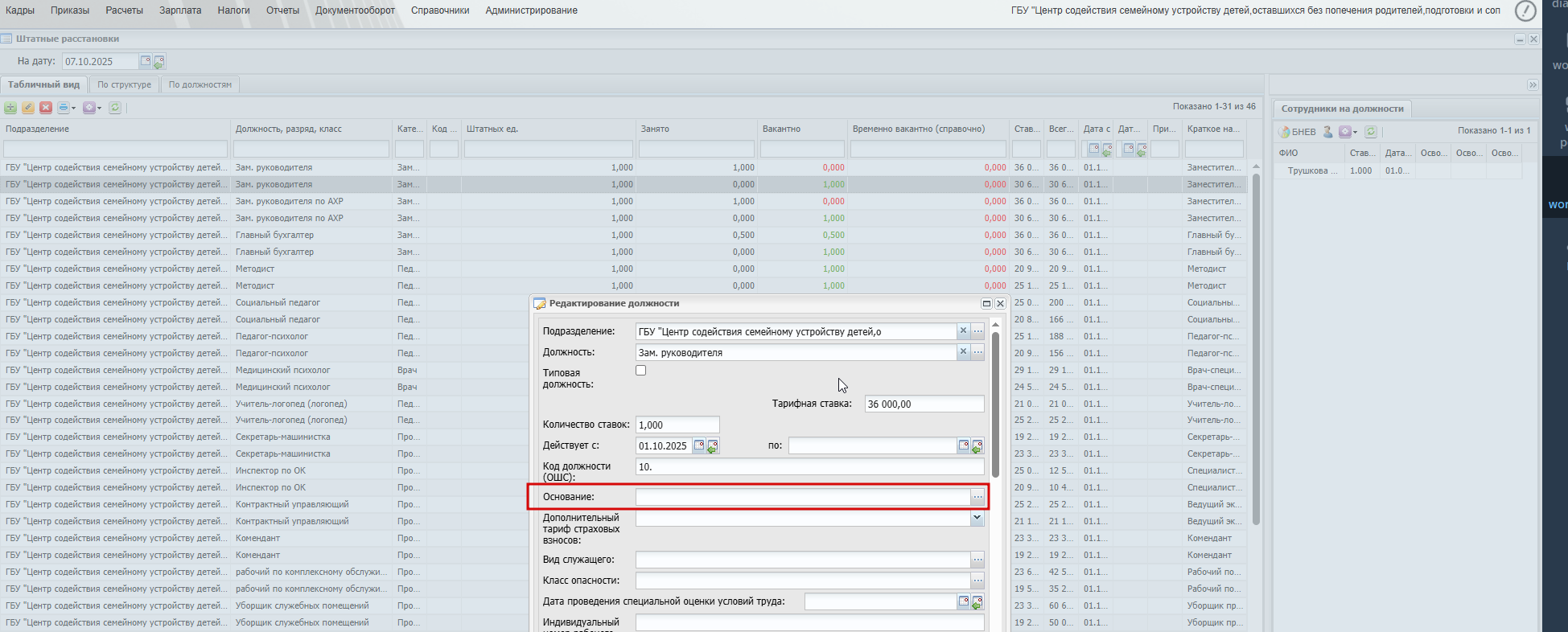
Task: Toggle the Типовая должность checkbox
Action: [641, 371]
